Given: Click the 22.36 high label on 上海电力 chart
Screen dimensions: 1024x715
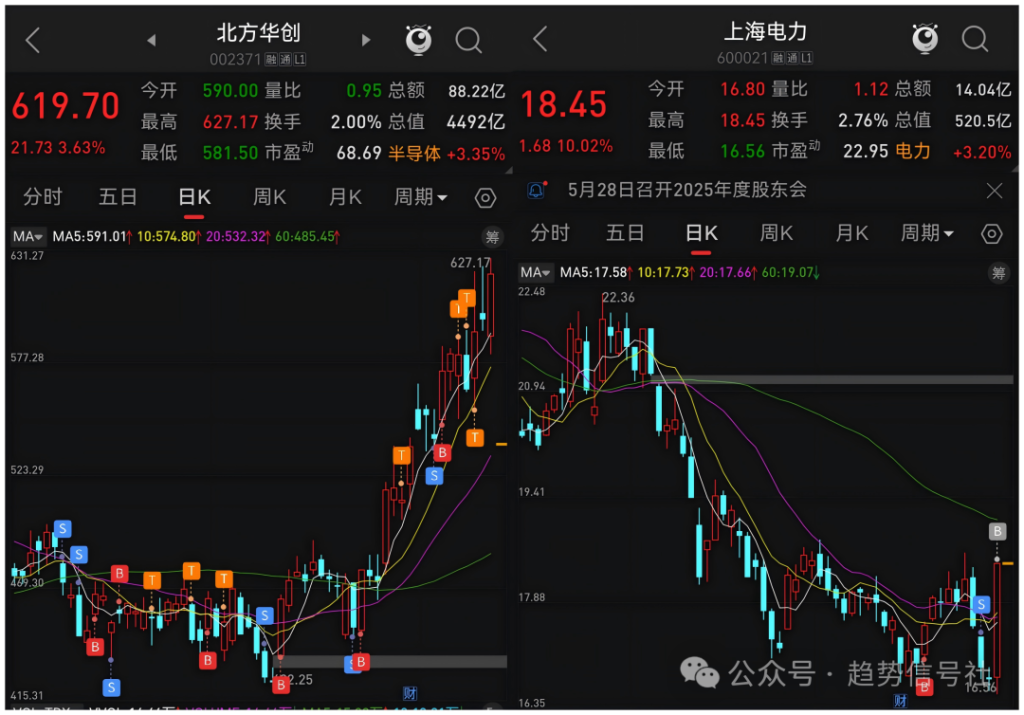Looking at the screenshot, I should 618,298.
